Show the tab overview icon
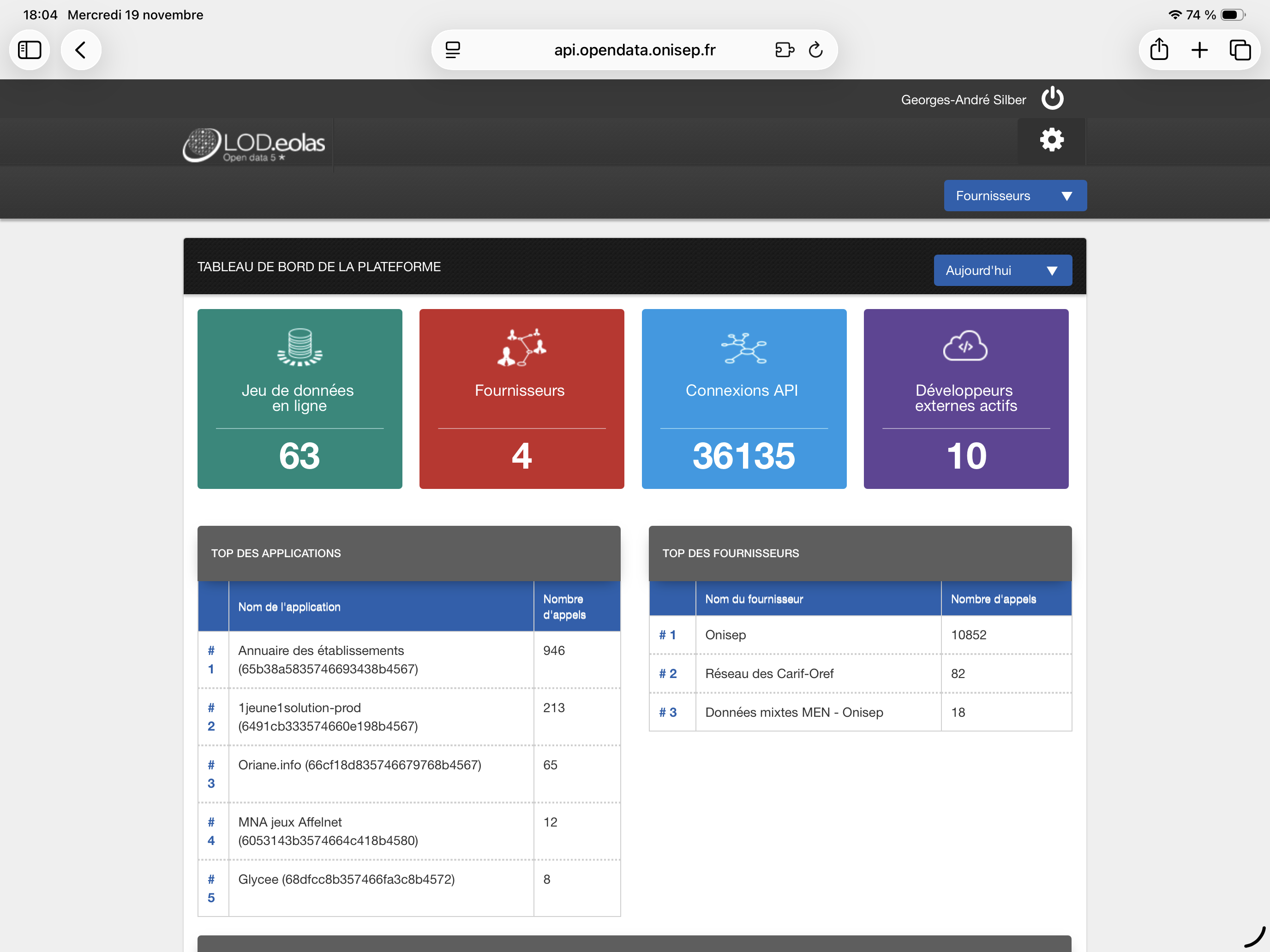Viewport: 1270px width, 952px height. point(1240,50)
